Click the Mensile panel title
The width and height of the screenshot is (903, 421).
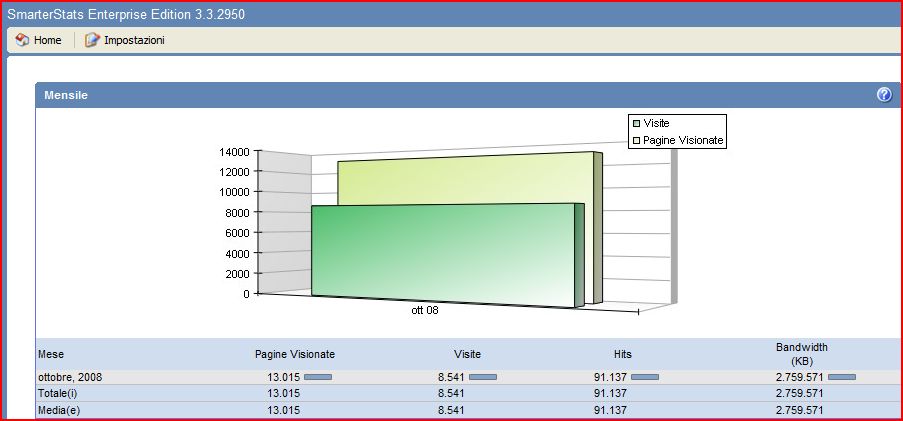[66, 96]
